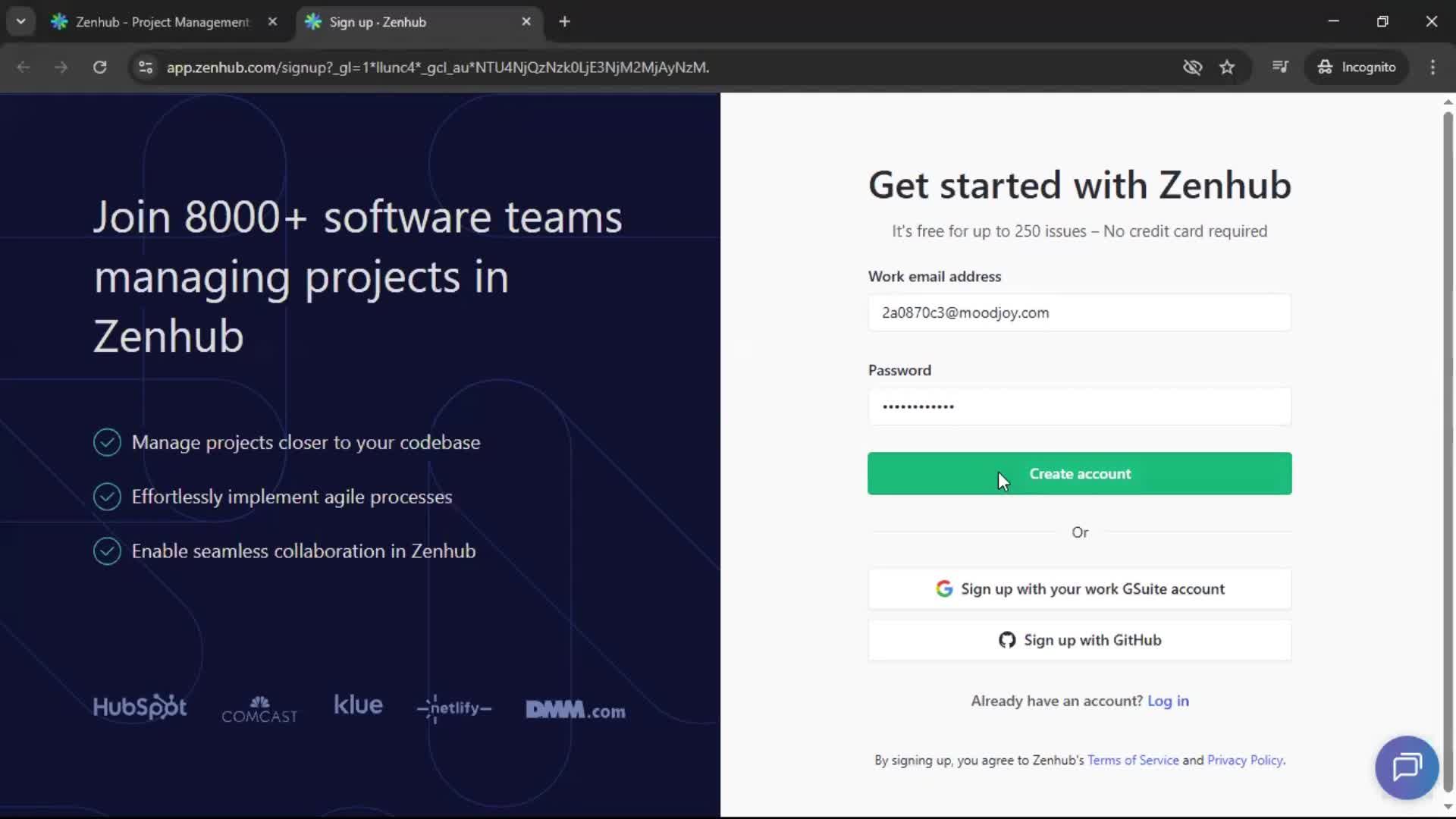The height and width of the screenshot is (819, 1456).
Task: Click the Incognito mode indicator
Action: point(1357,67)
